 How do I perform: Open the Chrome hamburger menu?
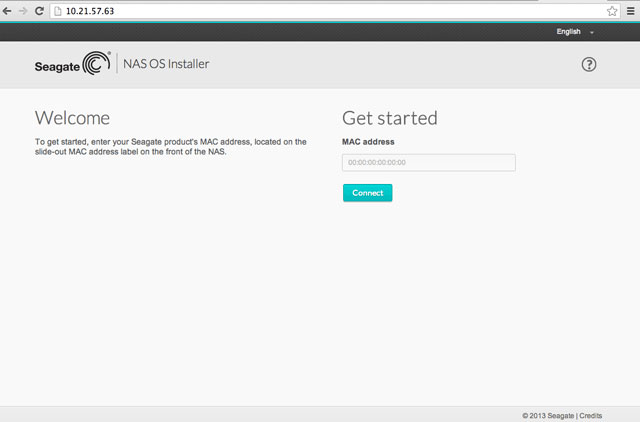630,10
